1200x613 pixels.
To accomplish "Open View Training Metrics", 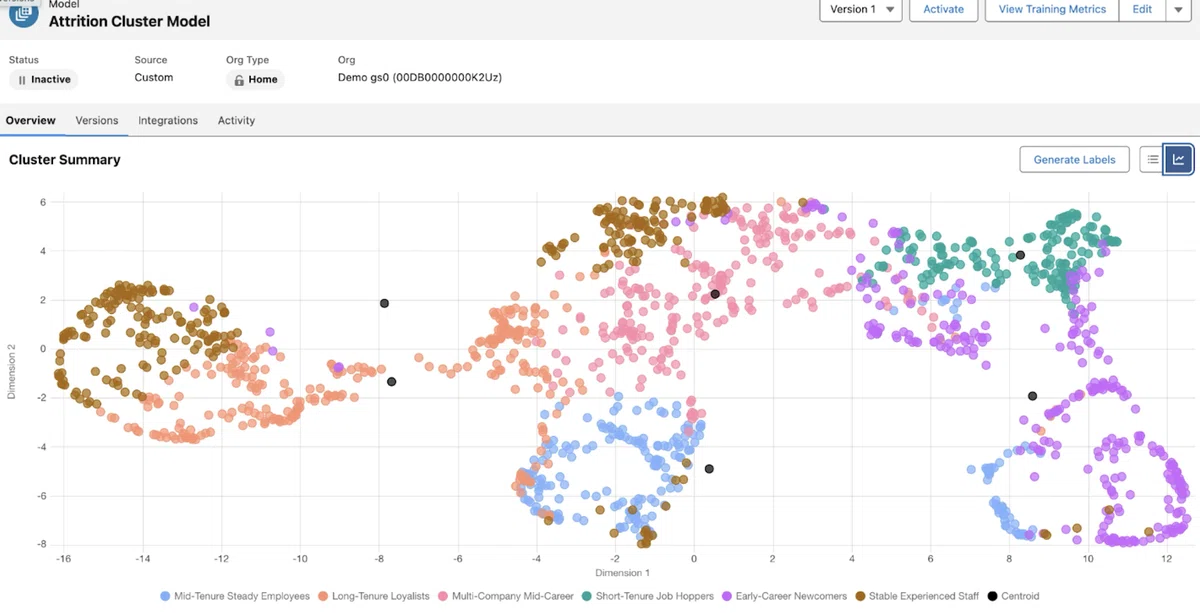I will 1052,9.
